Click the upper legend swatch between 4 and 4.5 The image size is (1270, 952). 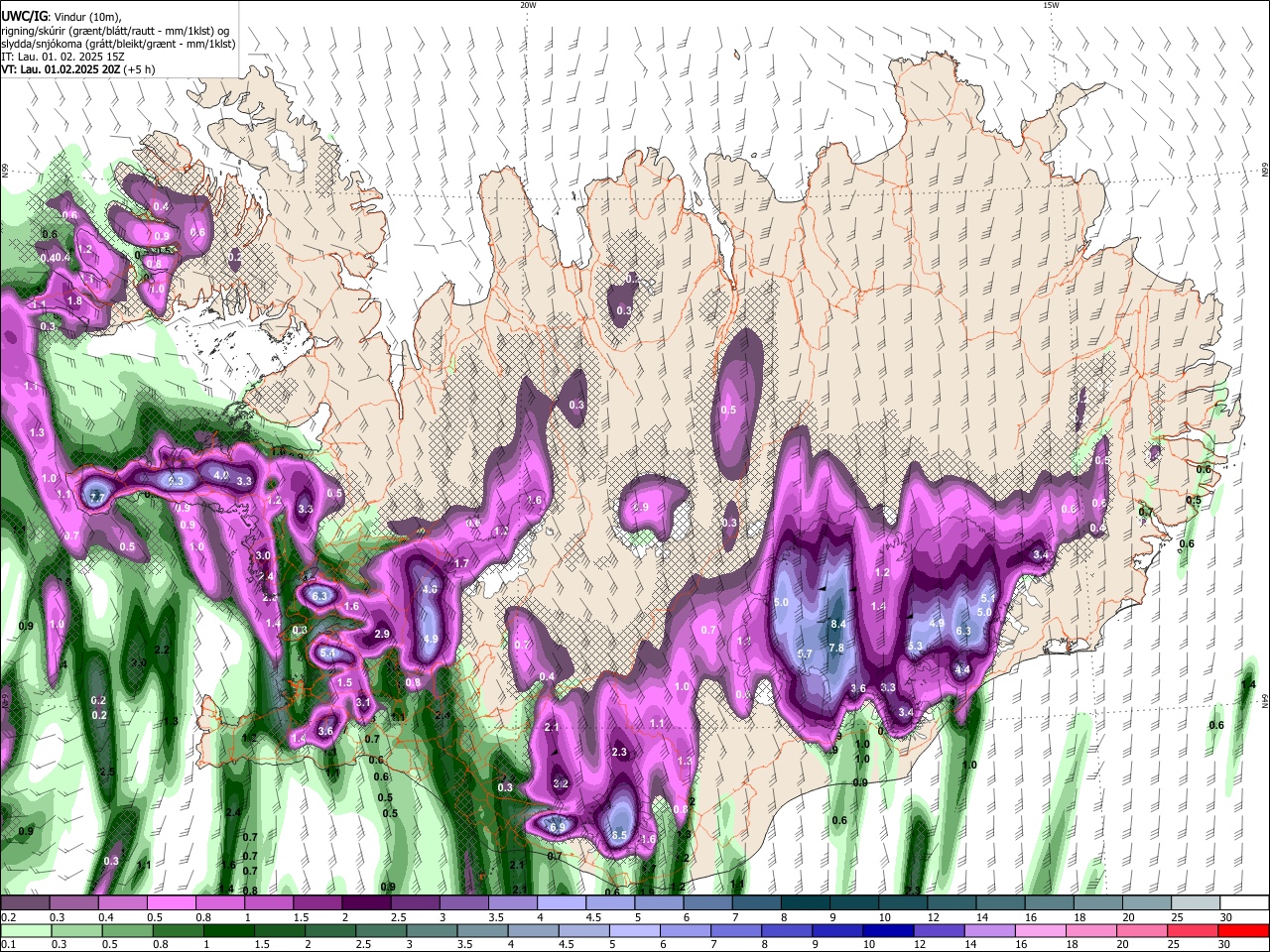(x=561, y=903)
